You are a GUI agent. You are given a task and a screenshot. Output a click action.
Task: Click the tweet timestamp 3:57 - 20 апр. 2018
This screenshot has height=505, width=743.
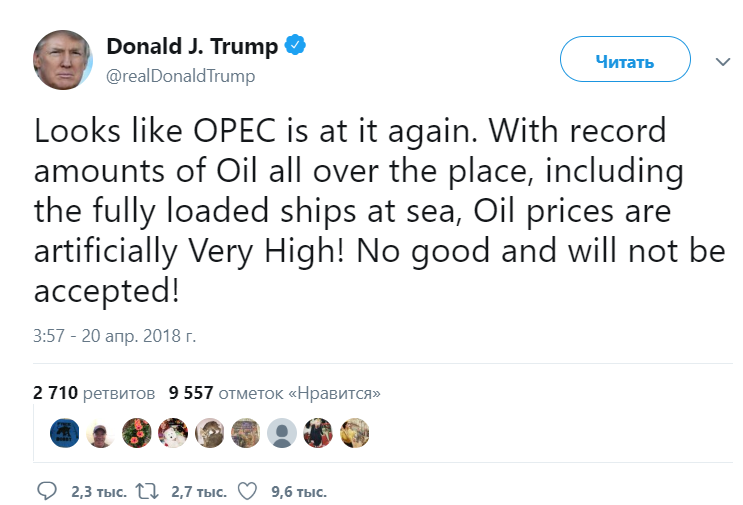pos(115,336)
